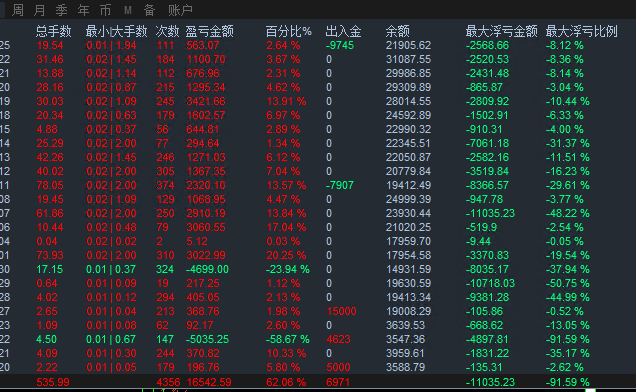Select the total profit 16542.59
The image size is (636, 392).
click(x=209, y=382)
